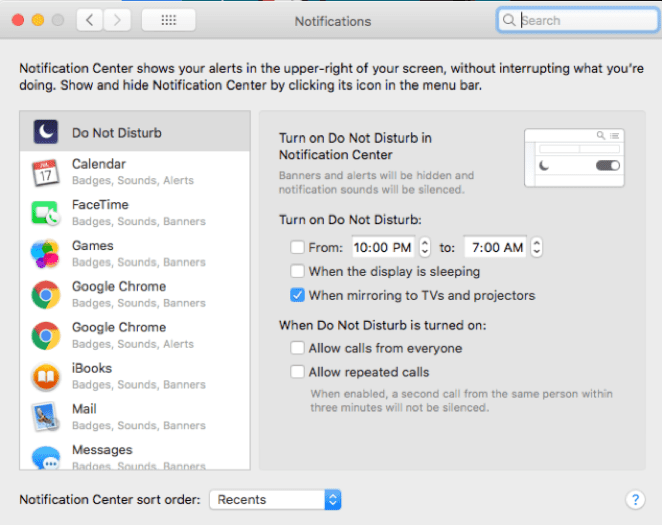Click the FaceTime app icon
662x525 pixels.
tap(45, 213)
